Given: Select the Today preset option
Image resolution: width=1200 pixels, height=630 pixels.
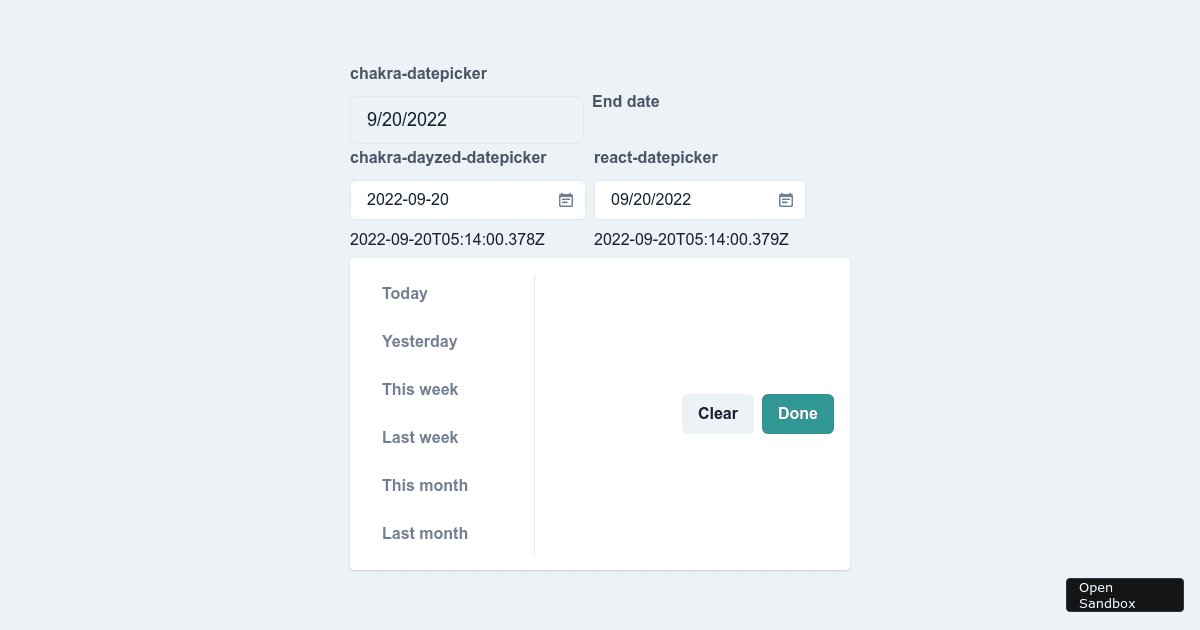Looking at the screenshot, I should [404, 293].
